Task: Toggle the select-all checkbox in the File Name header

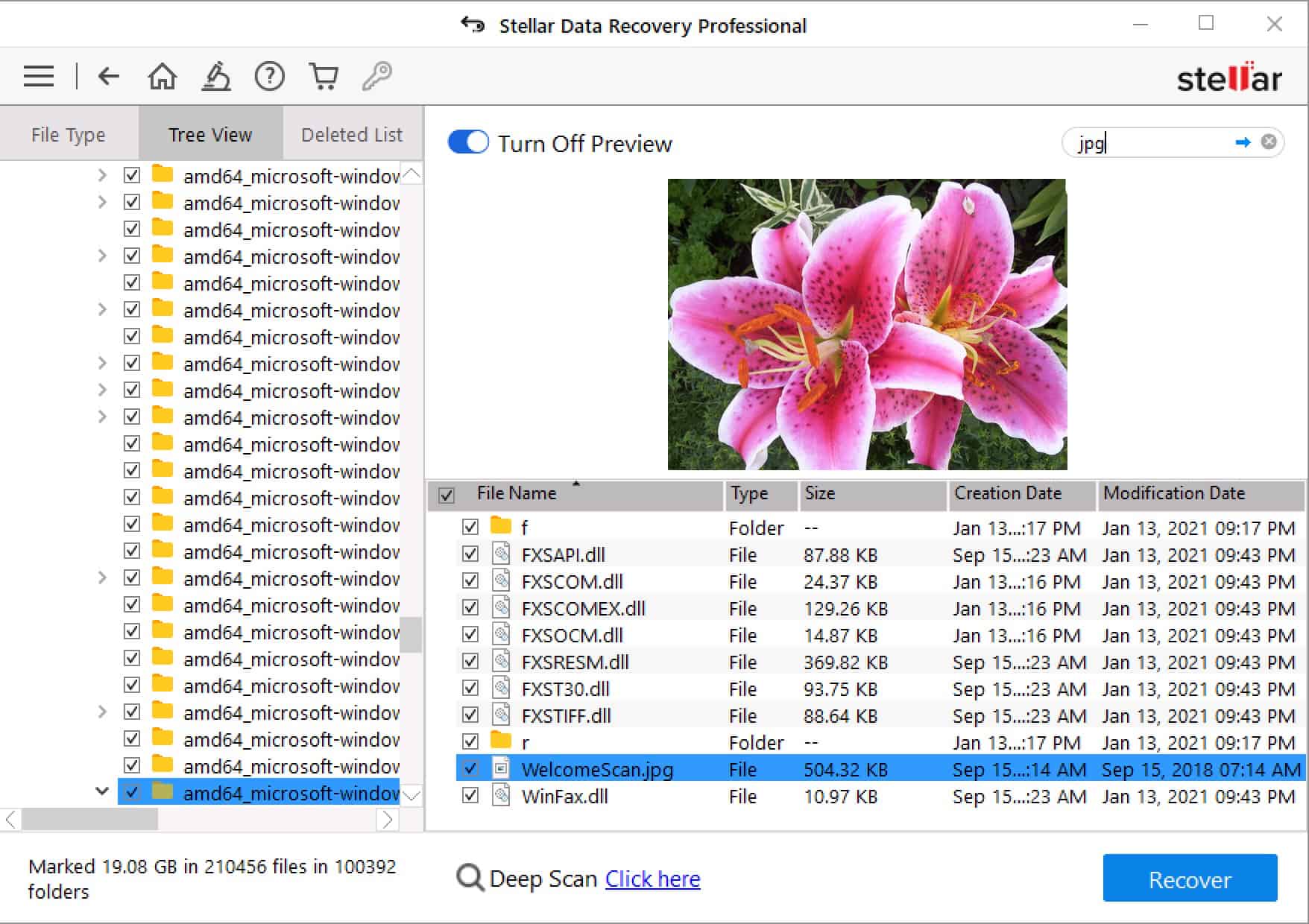Action: (x=447, y=495)
